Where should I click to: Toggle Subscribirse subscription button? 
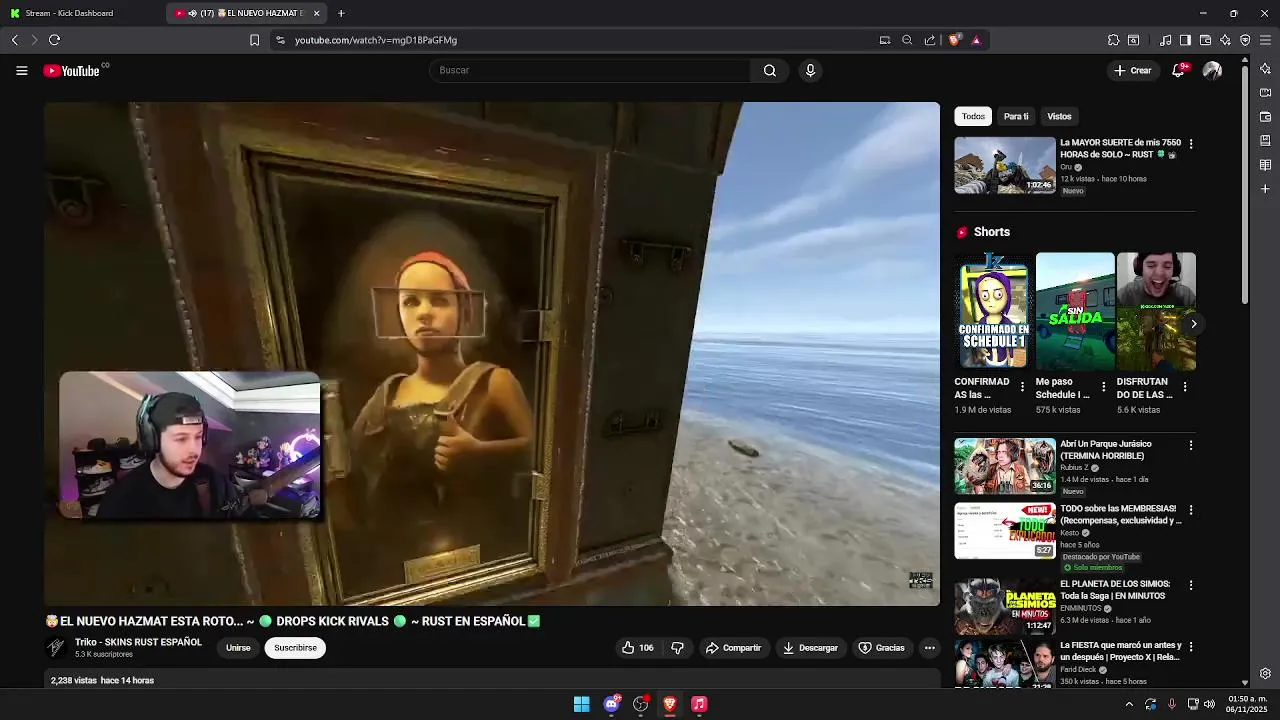(x=295, y=648)
